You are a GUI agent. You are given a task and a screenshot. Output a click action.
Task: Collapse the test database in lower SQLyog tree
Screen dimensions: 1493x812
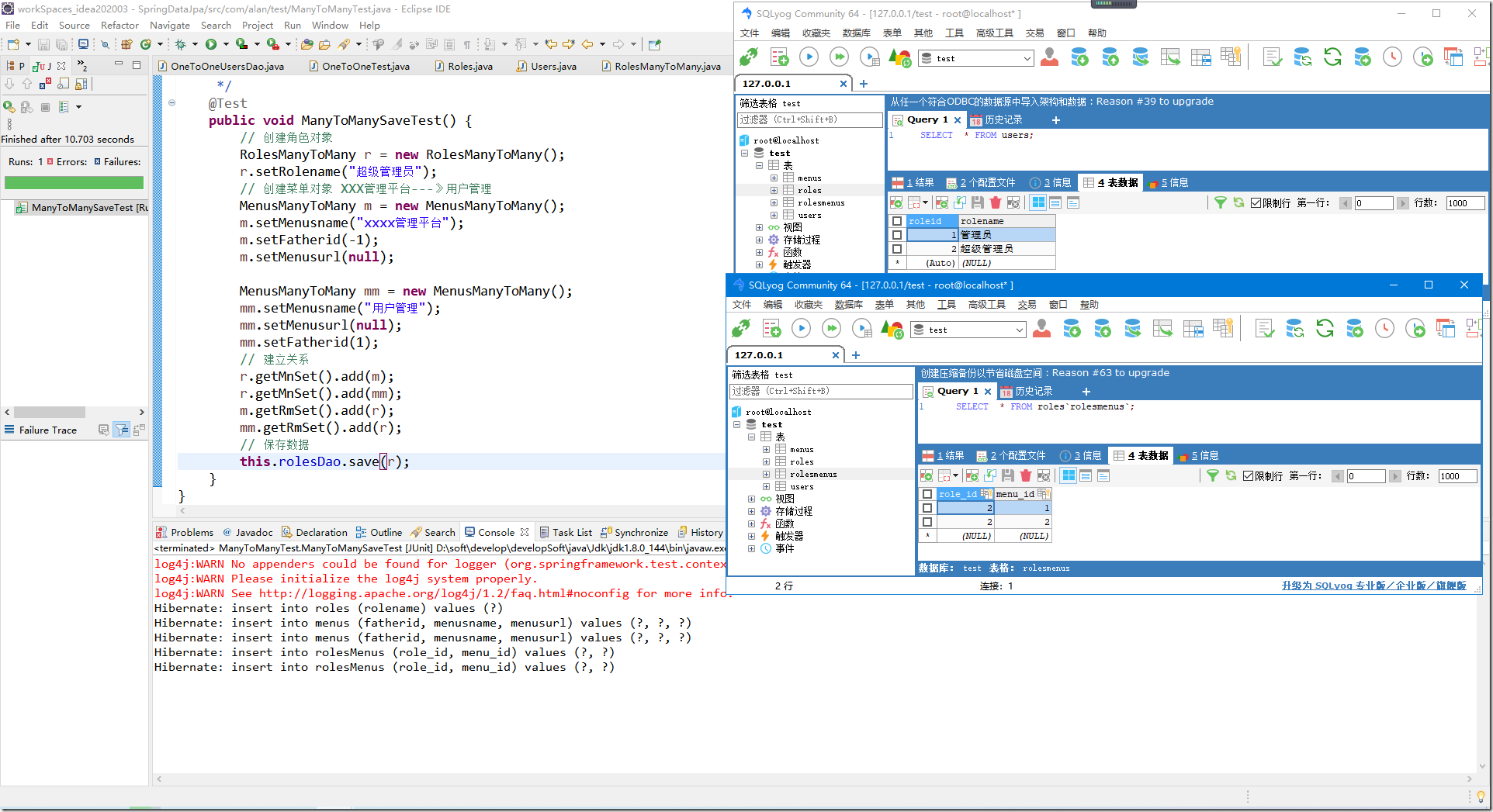click(737, 424)
